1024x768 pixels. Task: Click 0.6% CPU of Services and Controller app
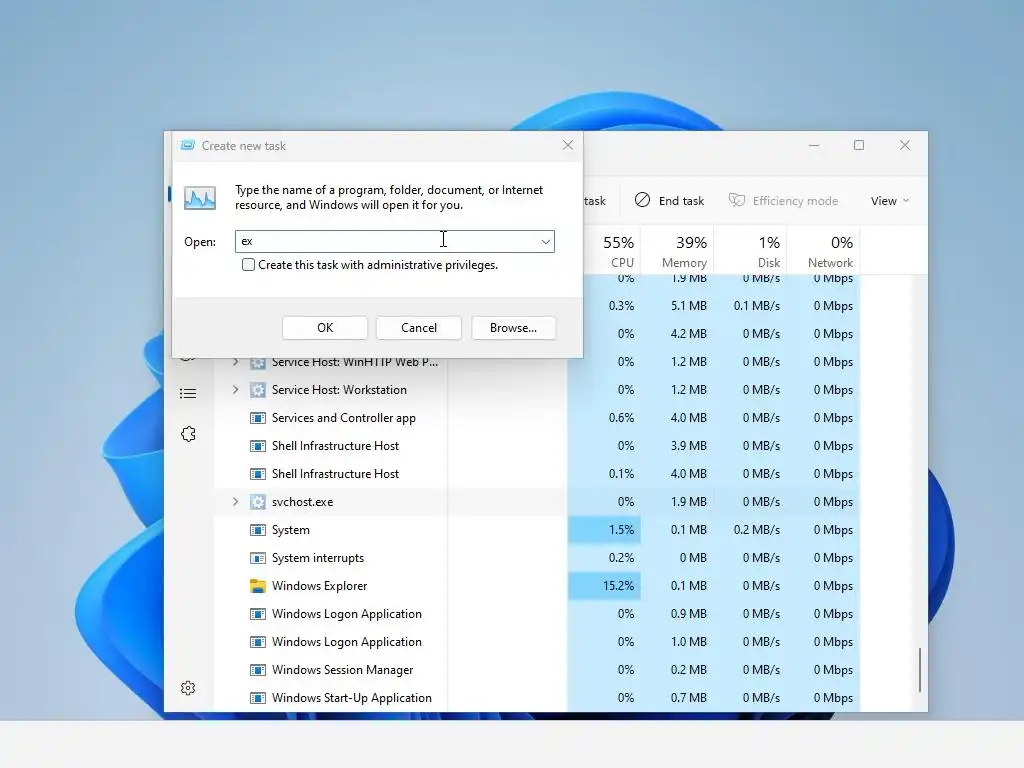[x=621, y=418]
